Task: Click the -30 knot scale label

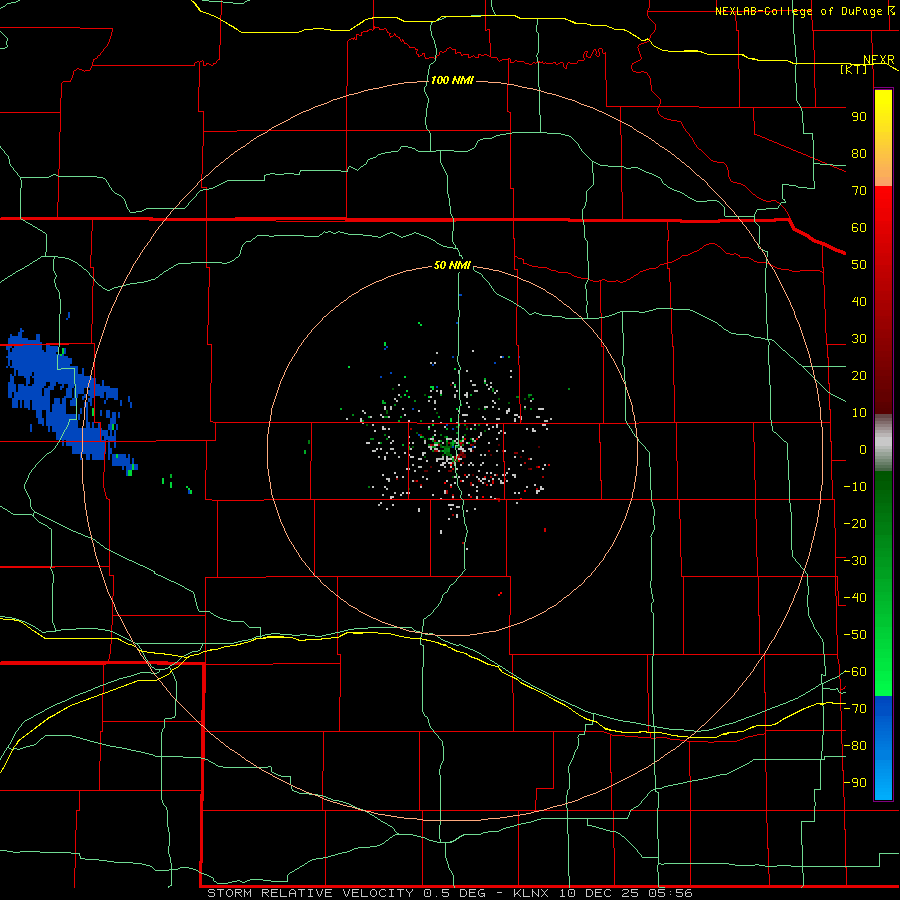Action: (855, 561)
